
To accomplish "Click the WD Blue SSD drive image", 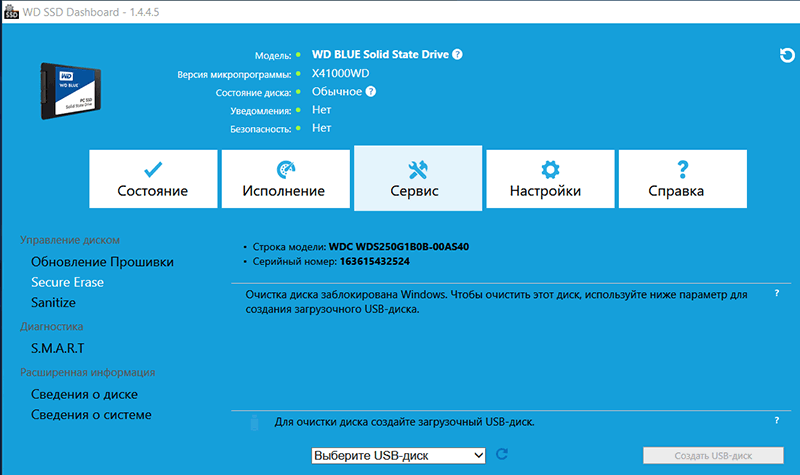I will click(71, 90).
